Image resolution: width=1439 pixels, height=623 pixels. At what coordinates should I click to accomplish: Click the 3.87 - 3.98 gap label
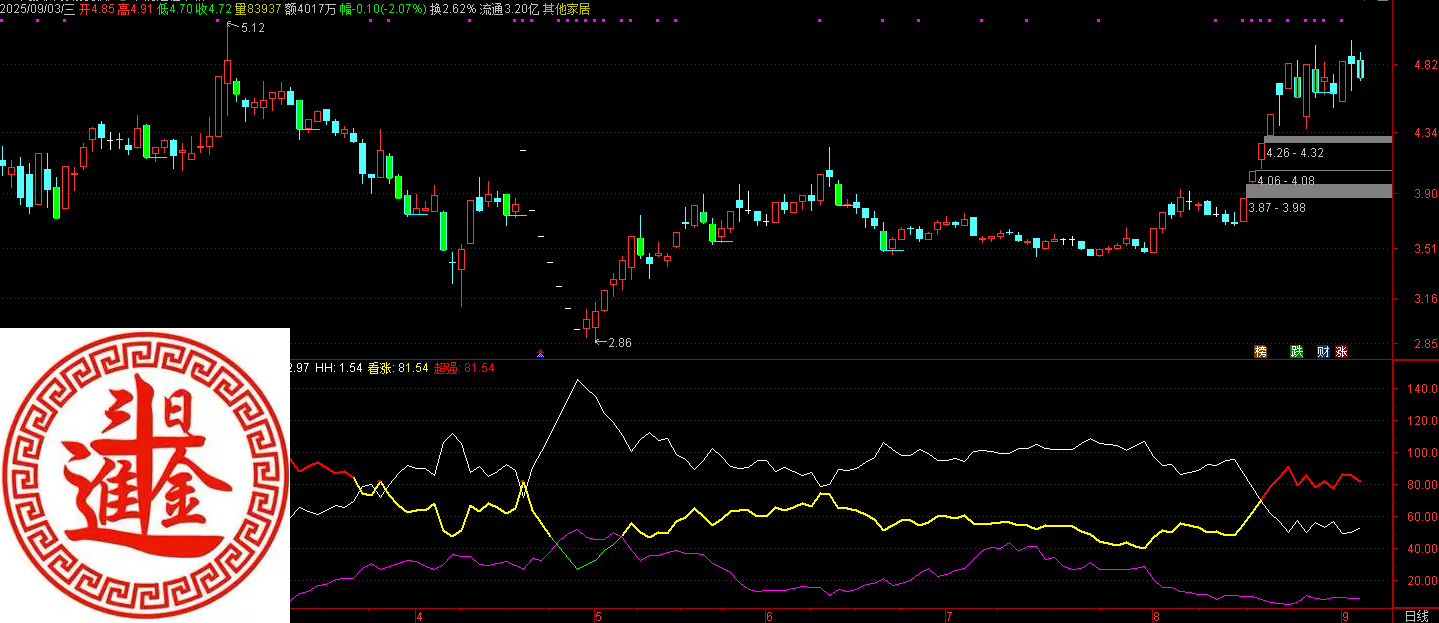tap(1278, 207)
